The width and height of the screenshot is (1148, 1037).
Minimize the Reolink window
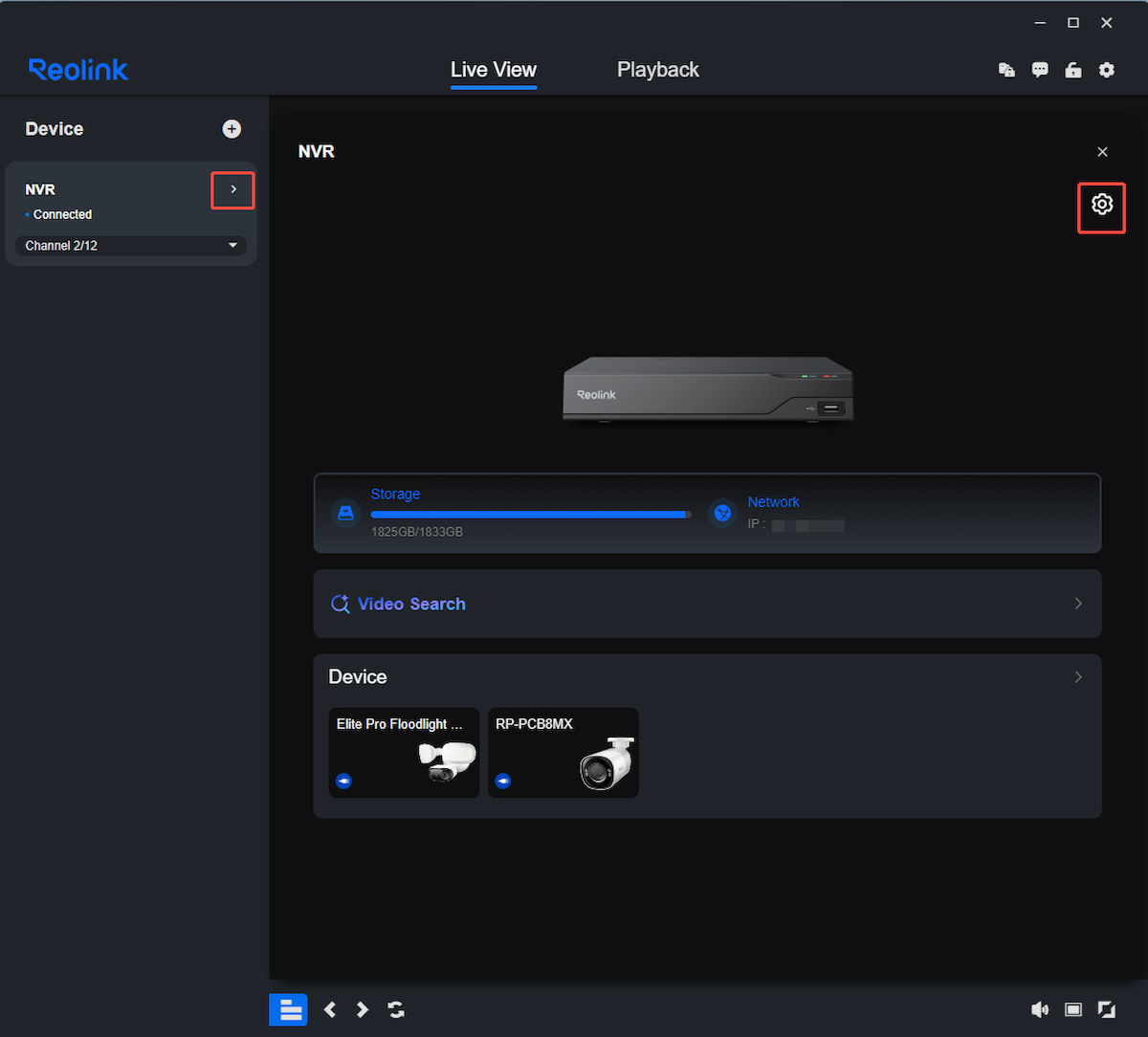(1040, 22)
